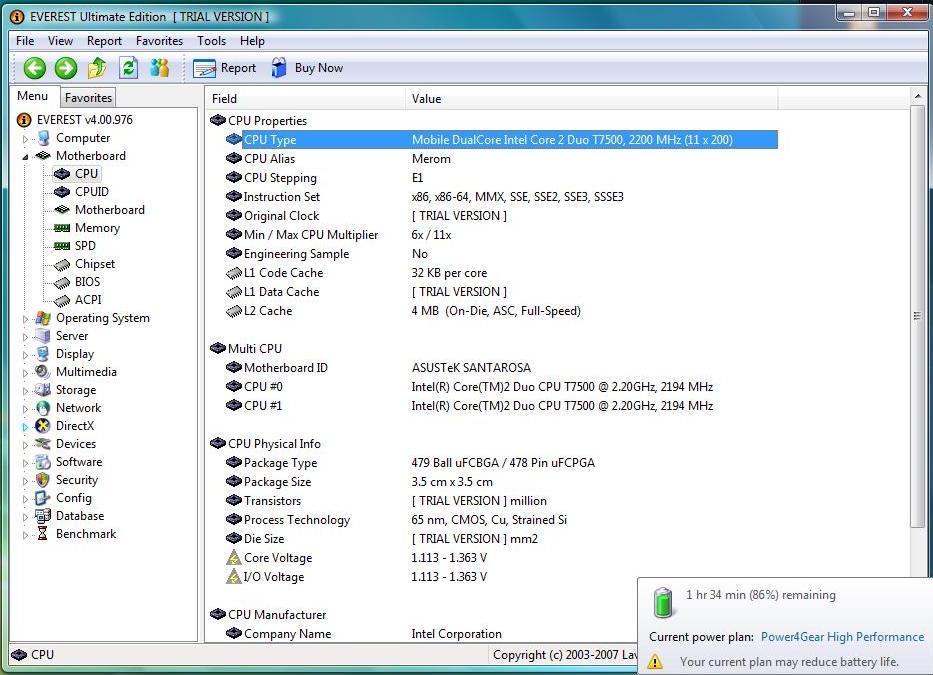Select the SPD module icon in tree

pos(62,246)
